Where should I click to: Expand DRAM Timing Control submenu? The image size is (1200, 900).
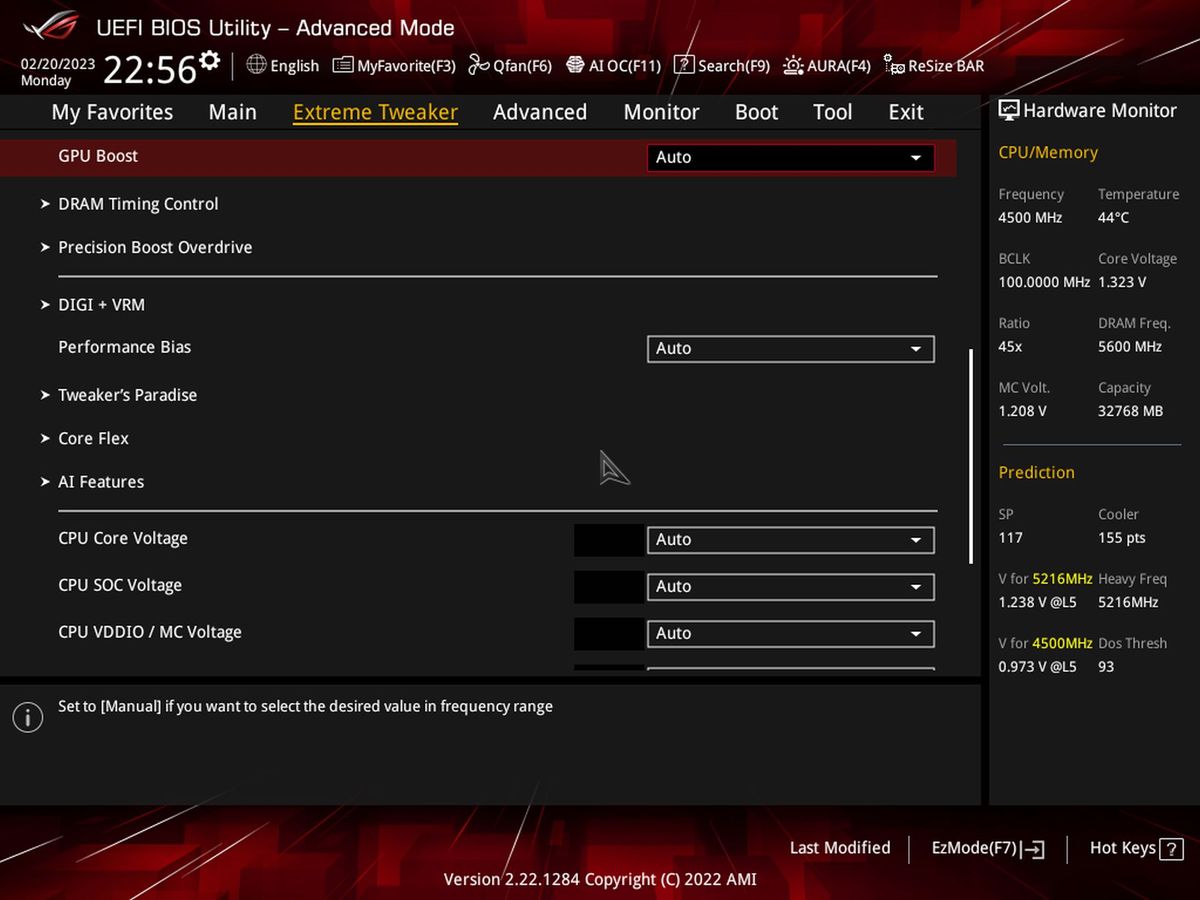138,204
